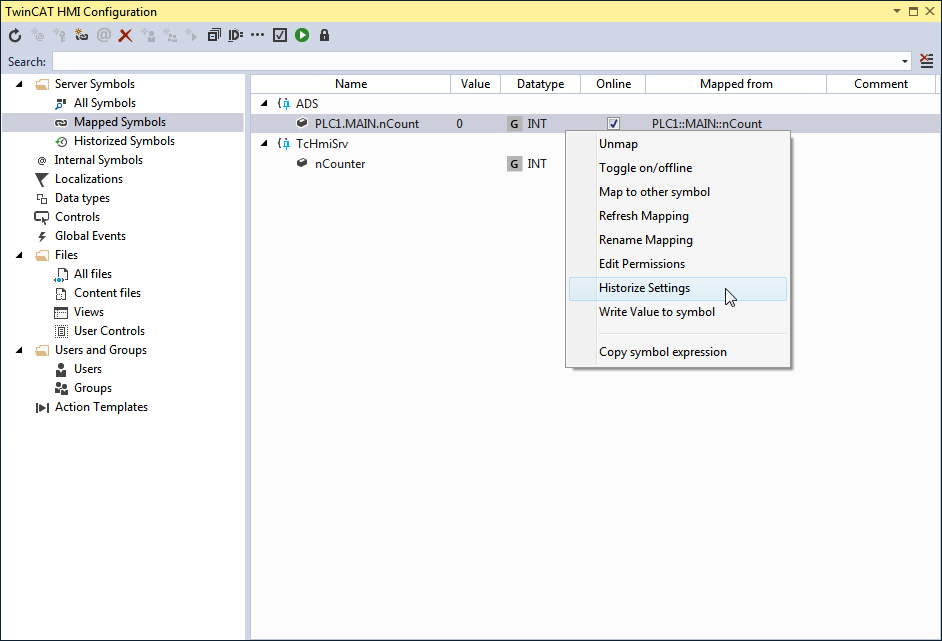Select Edit Permissions menu entry
Image resolution: width=942 pixels, height=641 pixels.
[x=678, y=264]
